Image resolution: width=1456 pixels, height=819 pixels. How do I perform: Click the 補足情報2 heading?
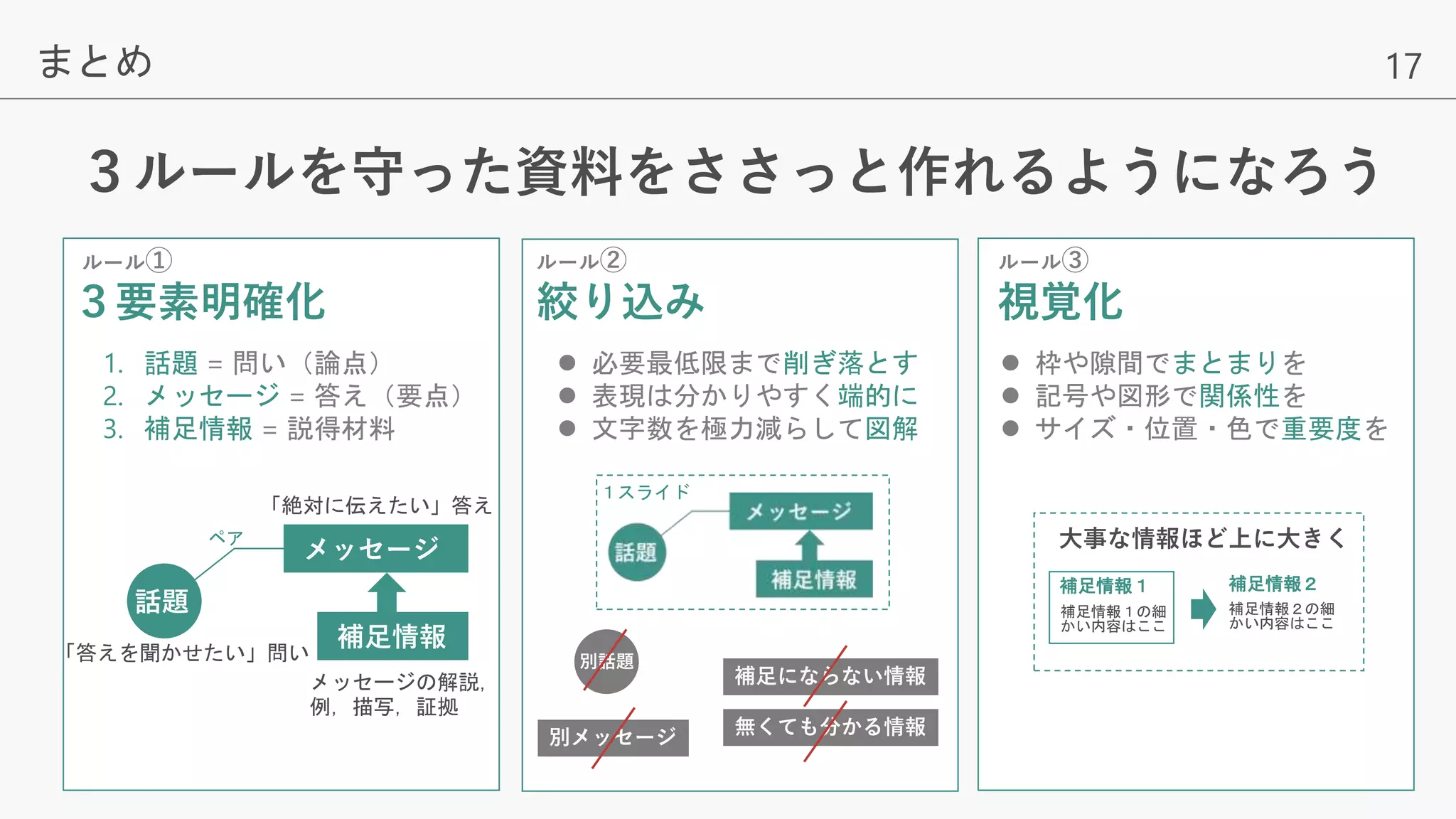(x=1273, y=584)
